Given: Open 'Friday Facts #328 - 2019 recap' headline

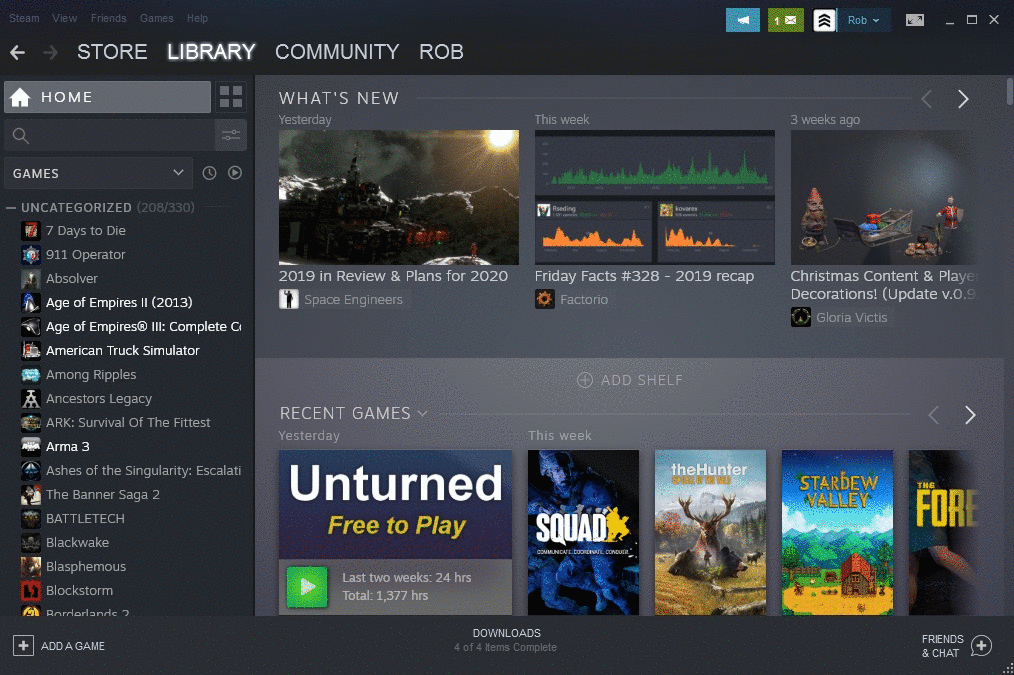Looking at the screenshot, I should coord(644,276).
